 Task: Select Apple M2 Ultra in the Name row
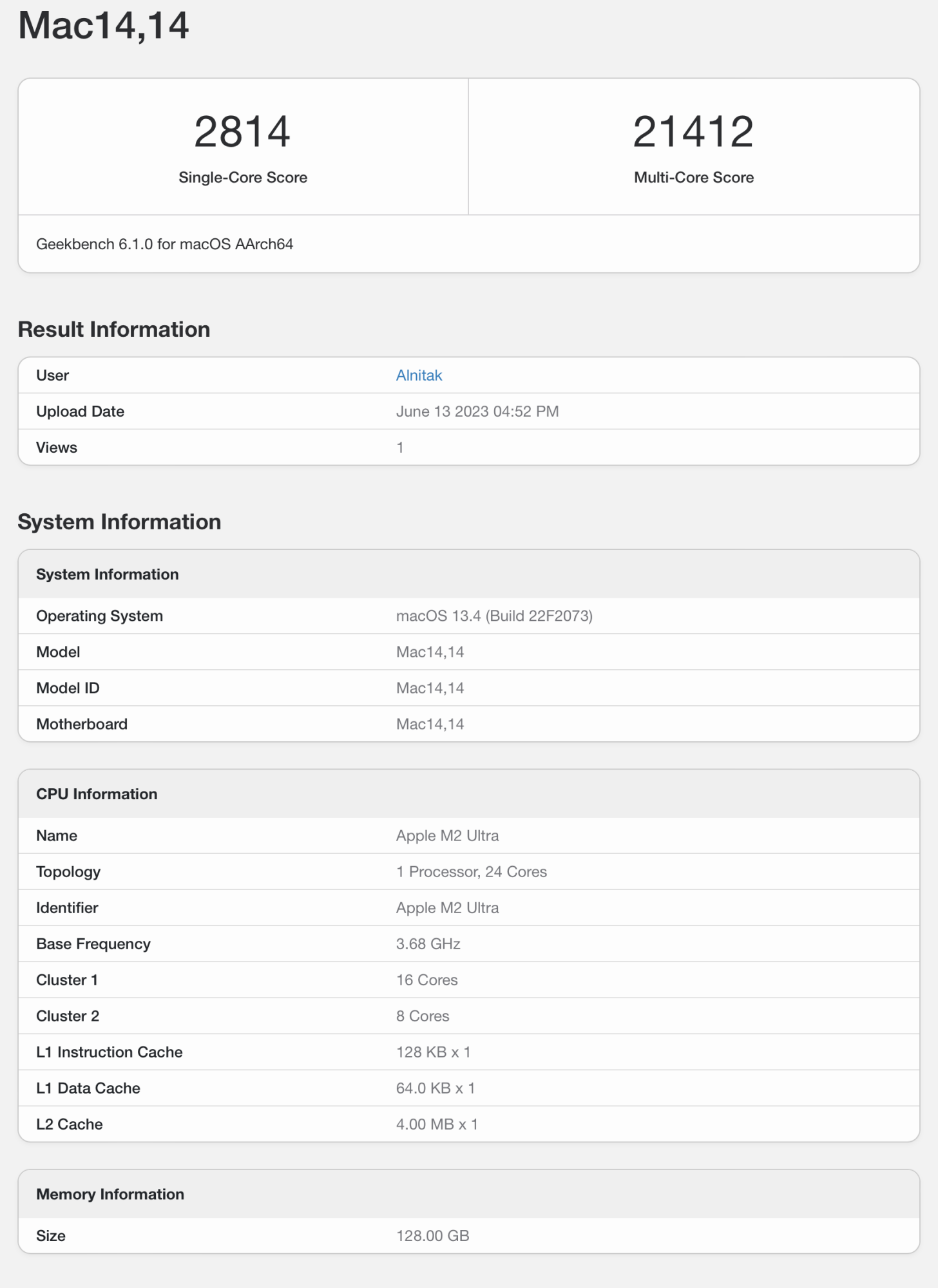447,836
